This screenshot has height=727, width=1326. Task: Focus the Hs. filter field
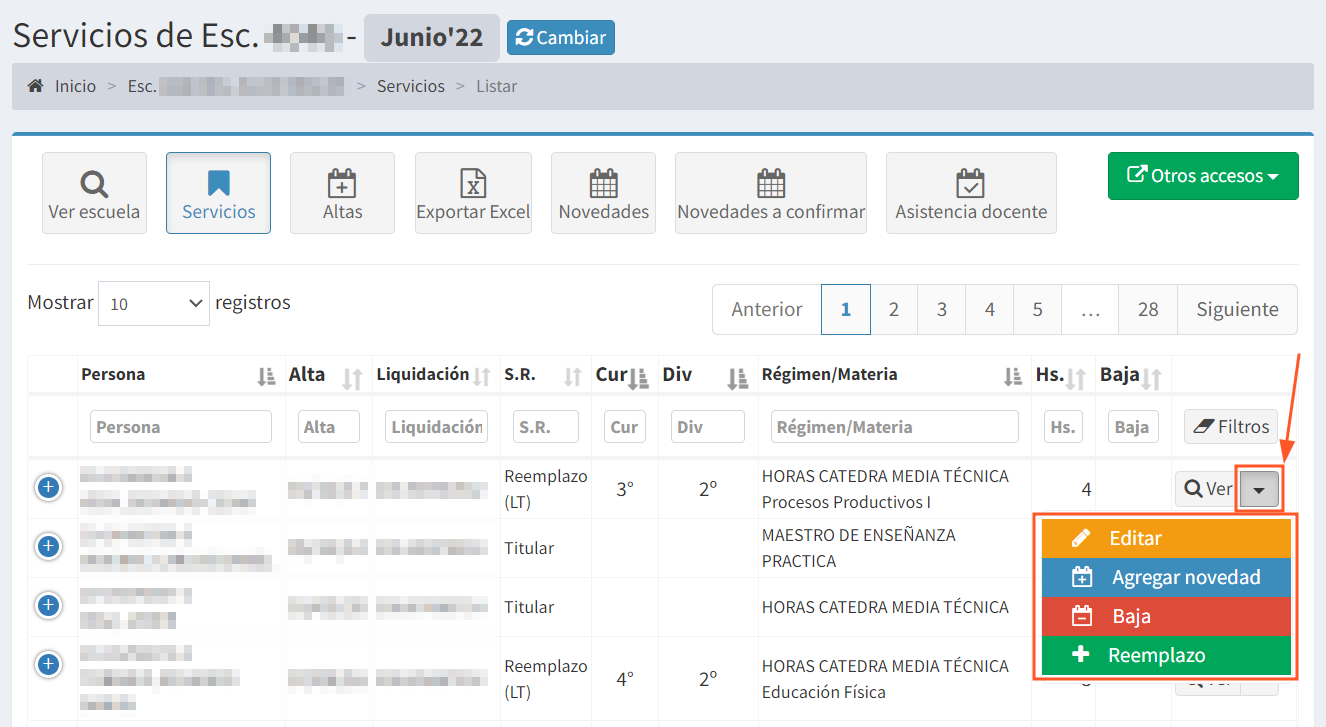1063,427
